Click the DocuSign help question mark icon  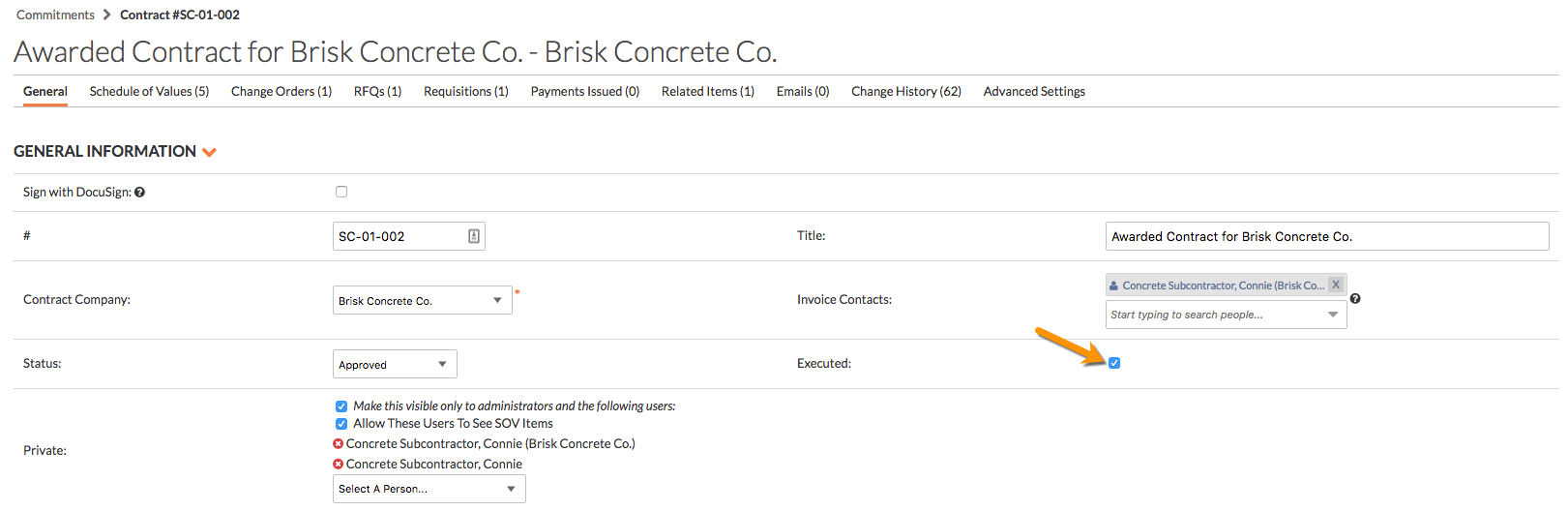point(140,193)
